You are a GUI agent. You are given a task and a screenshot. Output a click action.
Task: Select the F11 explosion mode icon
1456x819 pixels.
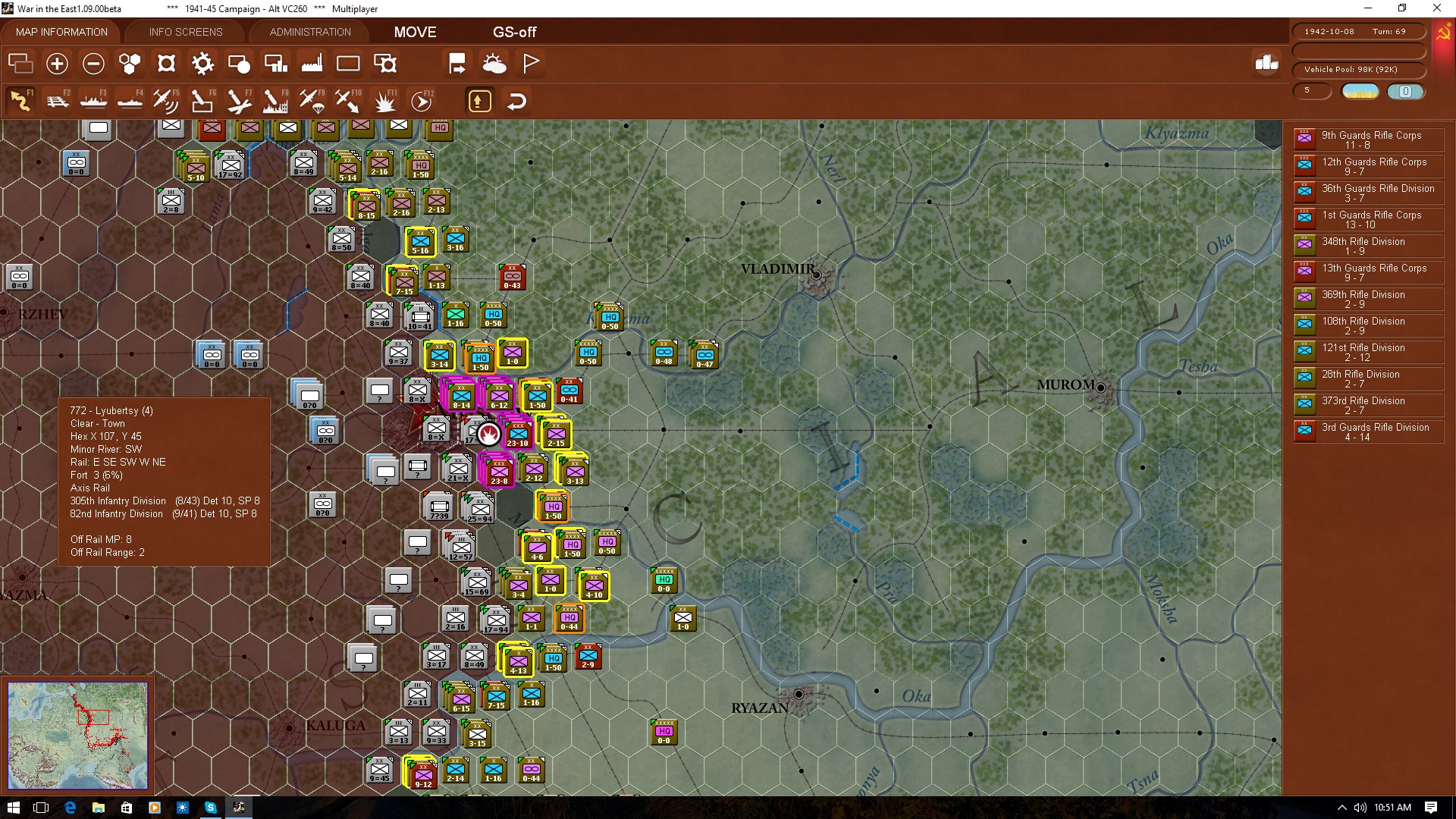coord(385,100)
